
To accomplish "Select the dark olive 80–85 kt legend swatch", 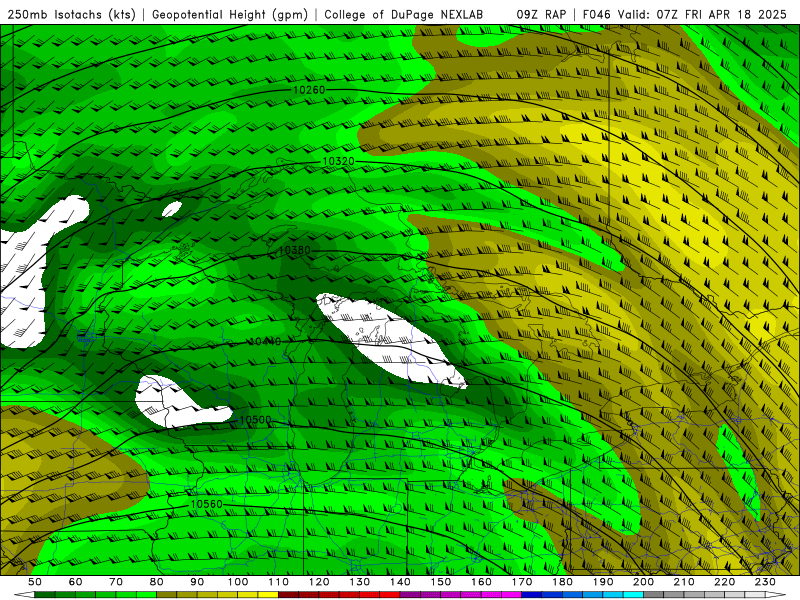I will 167,595.
